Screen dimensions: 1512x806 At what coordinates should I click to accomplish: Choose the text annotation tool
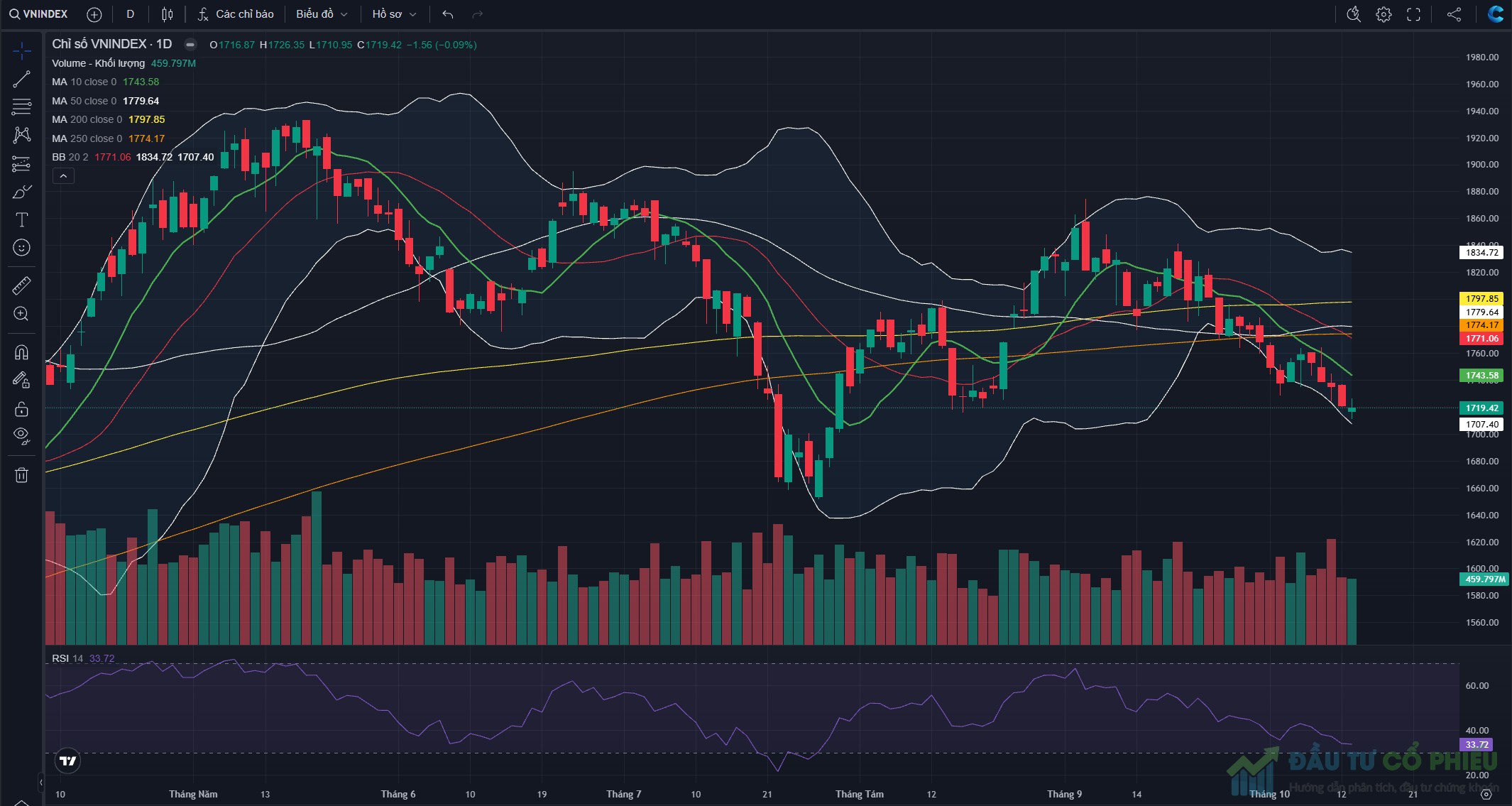21,219
